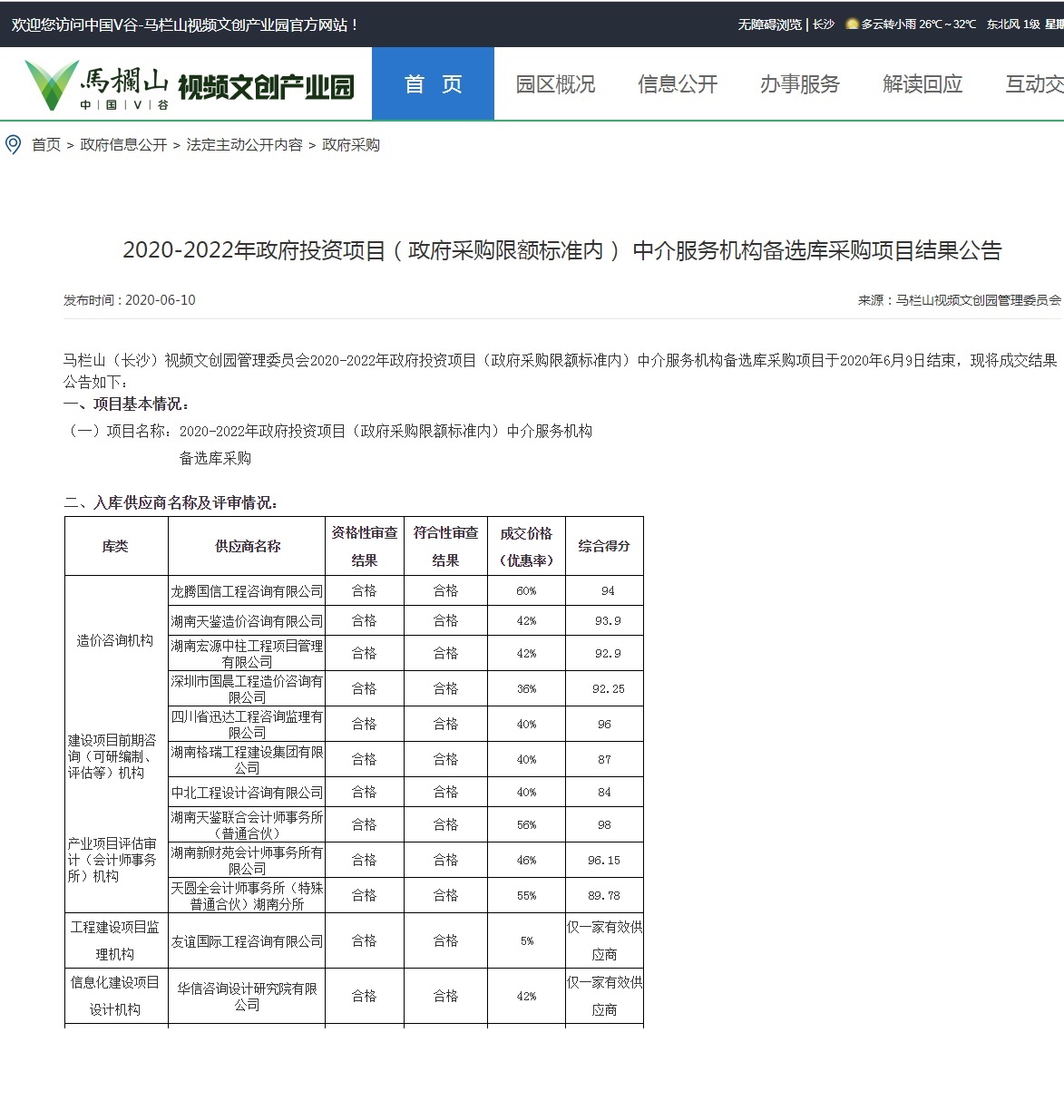Click the Malanshan V-shaped logo
The height and width of the screenshot is (1120, 1064).
52,84
